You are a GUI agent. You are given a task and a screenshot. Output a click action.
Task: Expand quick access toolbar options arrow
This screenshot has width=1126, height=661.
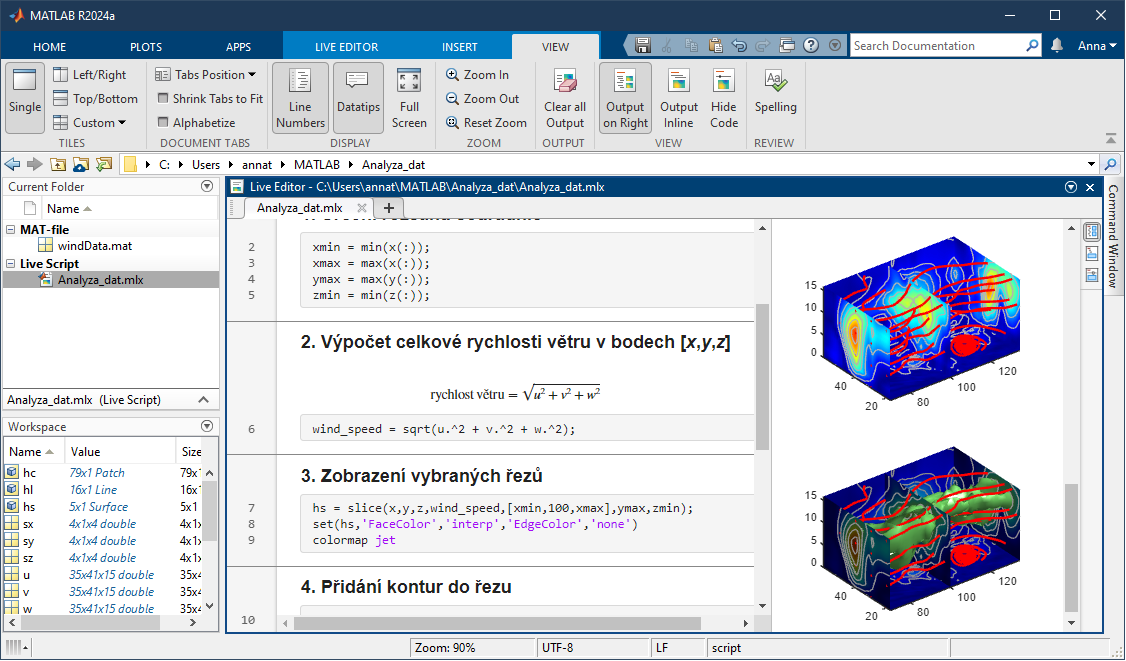[x=834, y=45]
